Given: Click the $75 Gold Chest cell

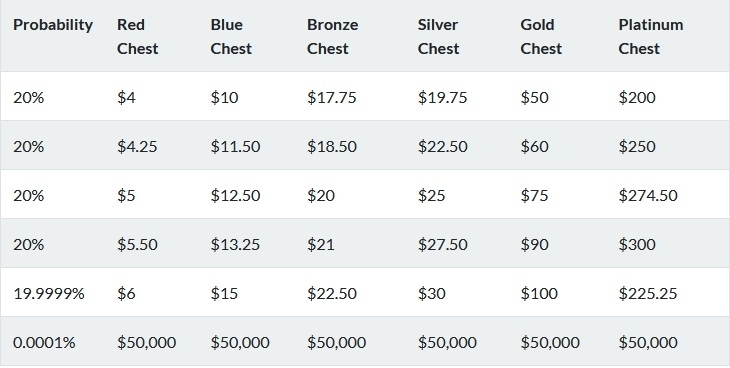Looking at the screenshot, I should pyautogui.click(x=534, y=195).
